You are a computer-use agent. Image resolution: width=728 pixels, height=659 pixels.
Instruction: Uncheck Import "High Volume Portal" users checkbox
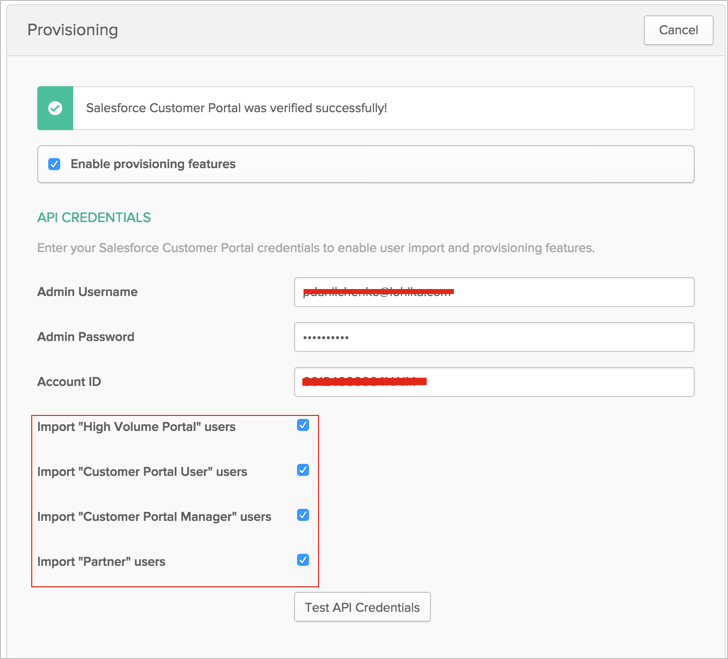(x=303, y=425)
